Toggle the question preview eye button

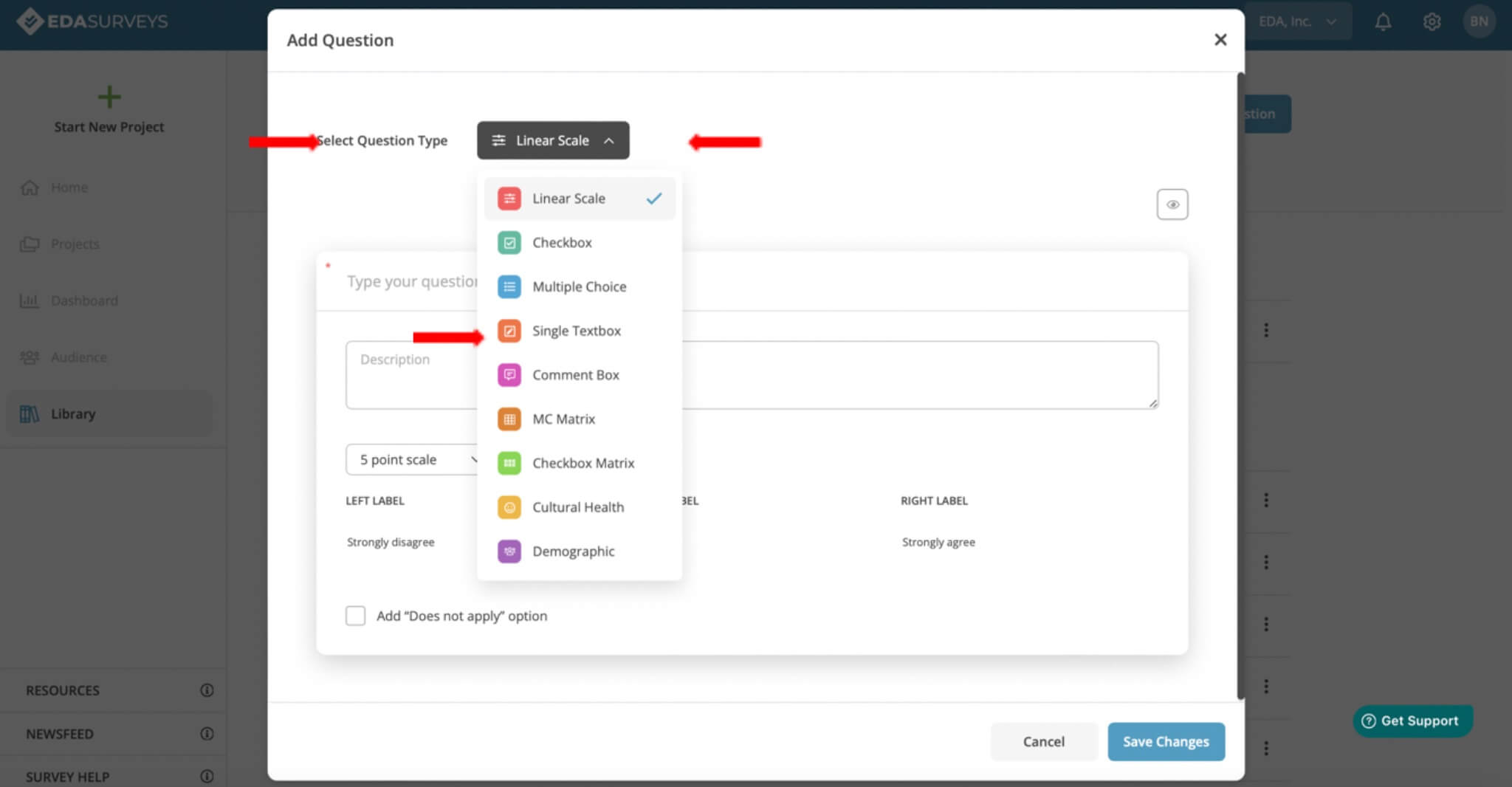1172,205
